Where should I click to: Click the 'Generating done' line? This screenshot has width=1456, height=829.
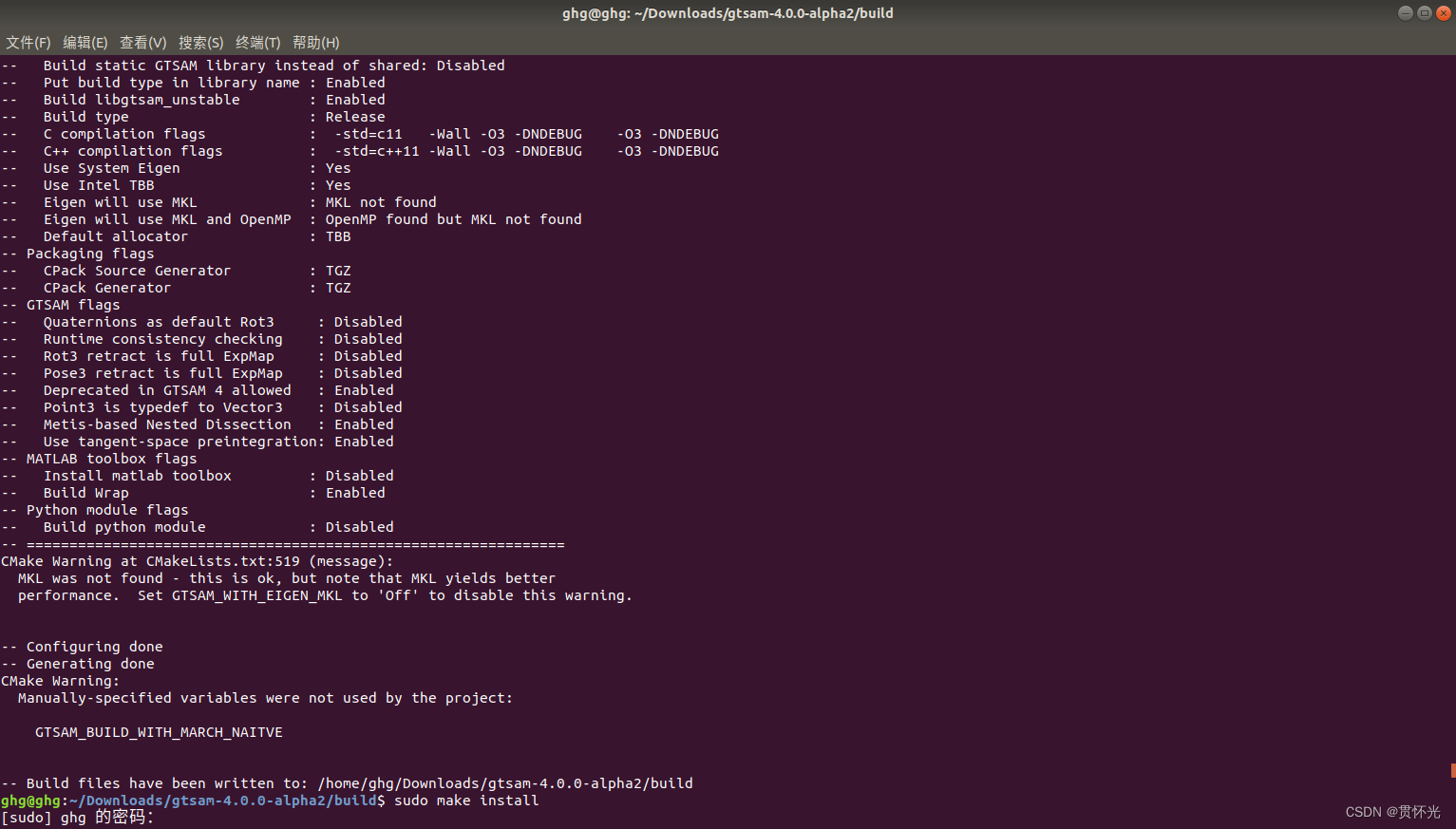click(x=78, y=664)
